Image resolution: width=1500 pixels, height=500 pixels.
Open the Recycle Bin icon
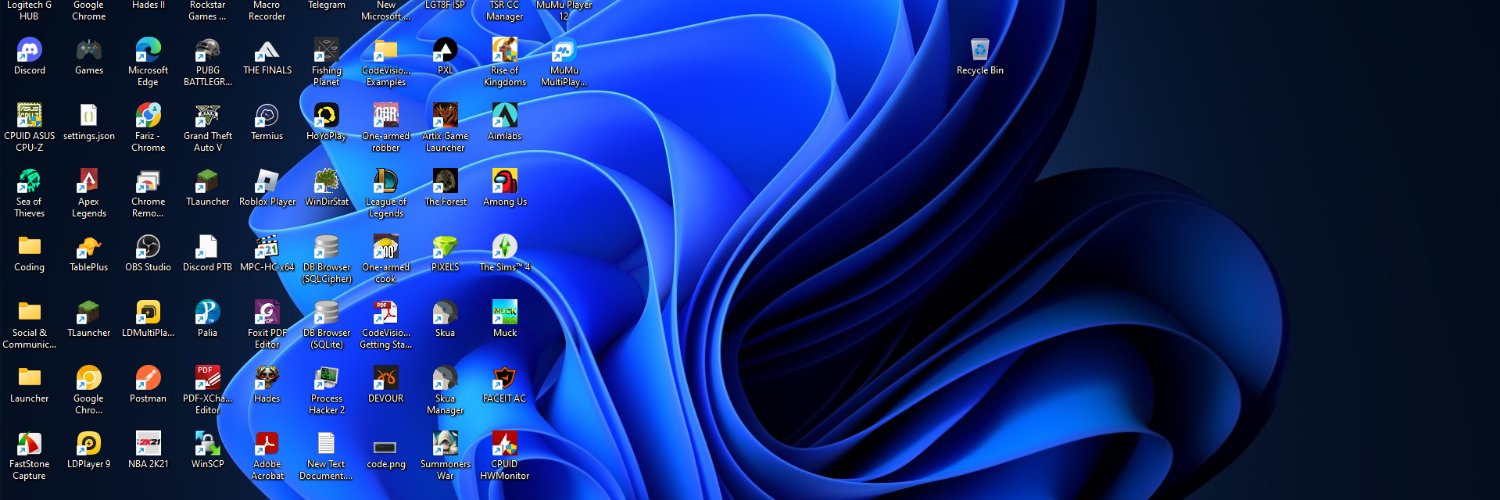click(980, 50)
